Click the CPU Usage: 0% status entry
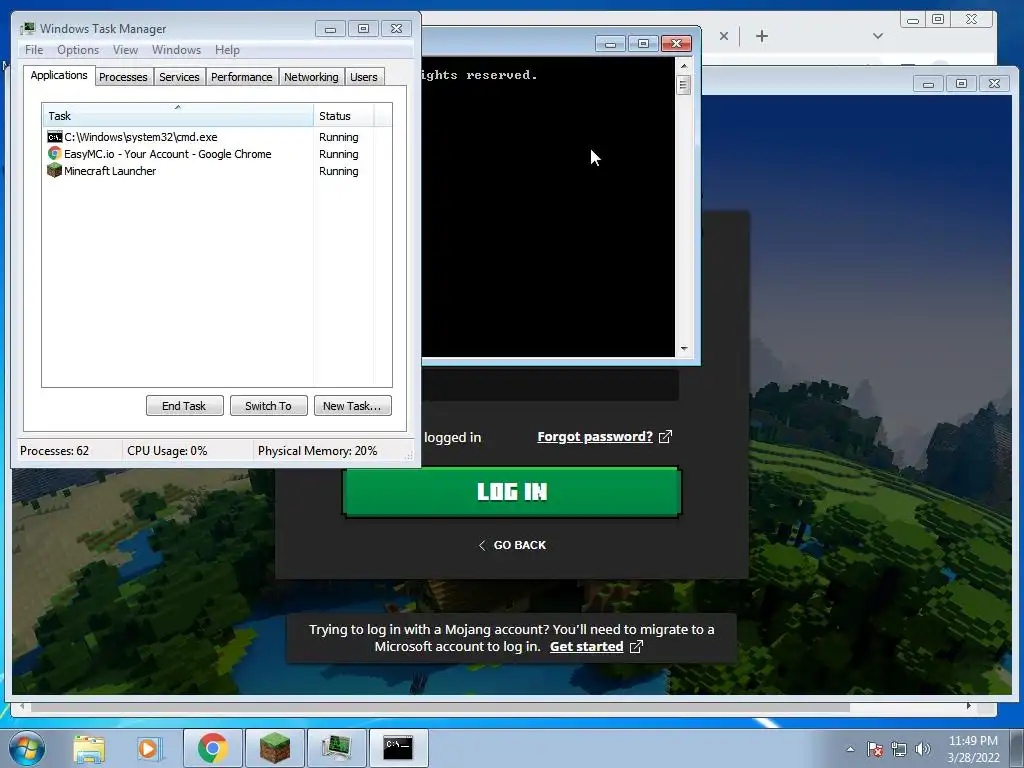Screen dimensions: 1024x768 point(167,451)
